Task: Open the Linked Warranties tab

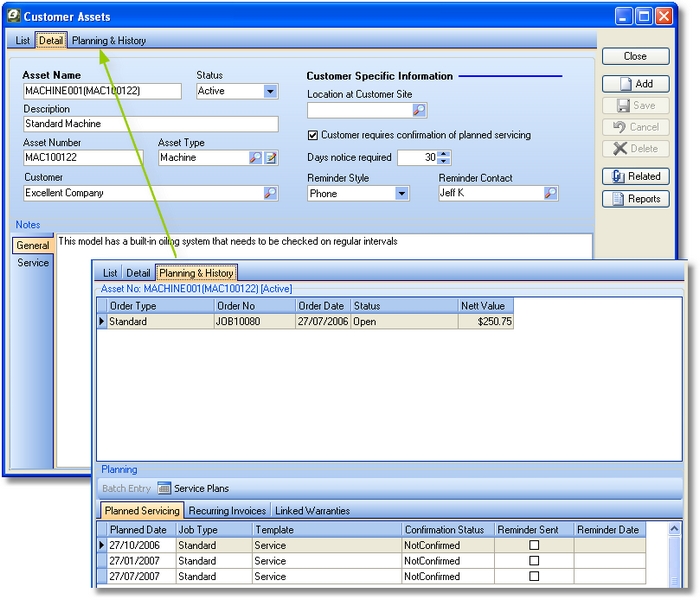Action: tap(312, 511)
